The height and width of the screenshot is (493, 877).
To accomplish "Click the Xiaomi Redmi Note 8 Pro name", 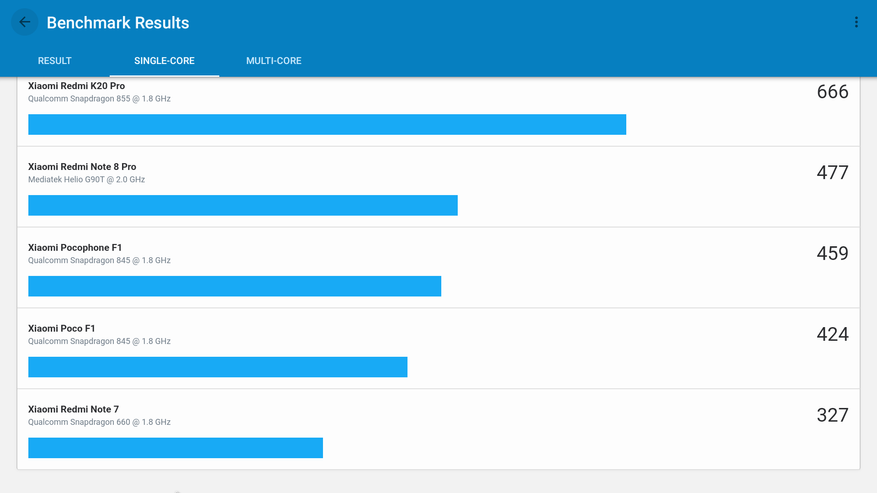I will pyautogui.click(x=82, y=167).
